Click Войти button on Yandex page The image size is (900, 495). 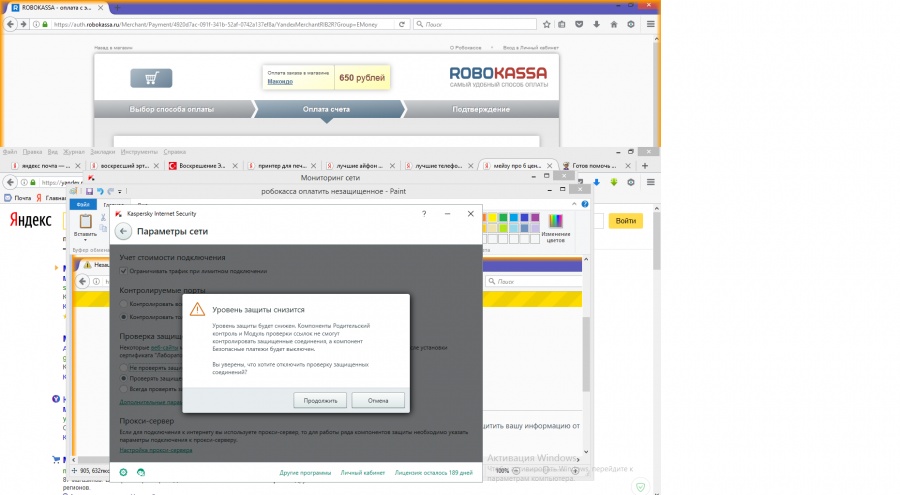click(626, 221)
